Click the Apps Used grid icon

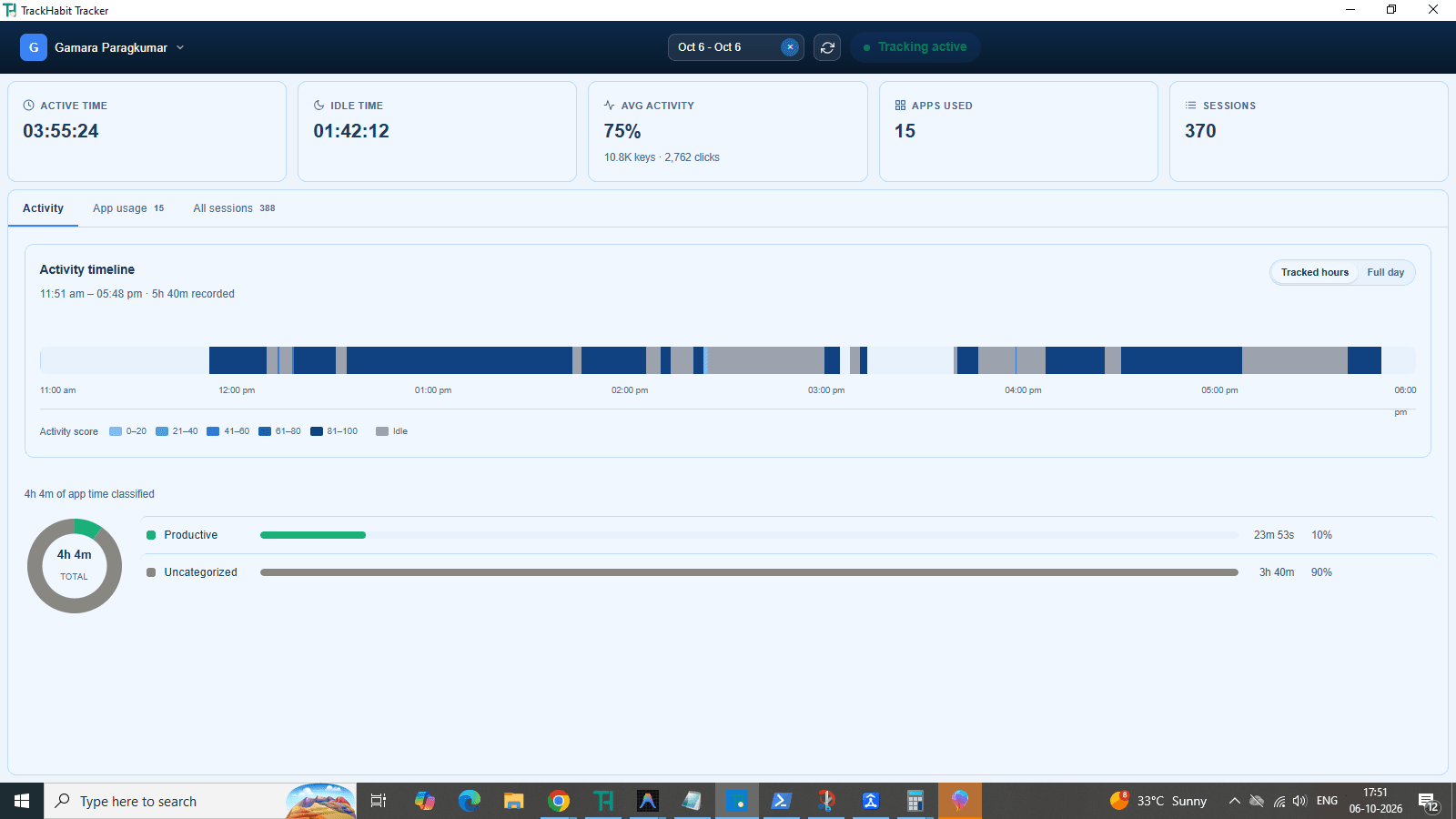point(900,106)
